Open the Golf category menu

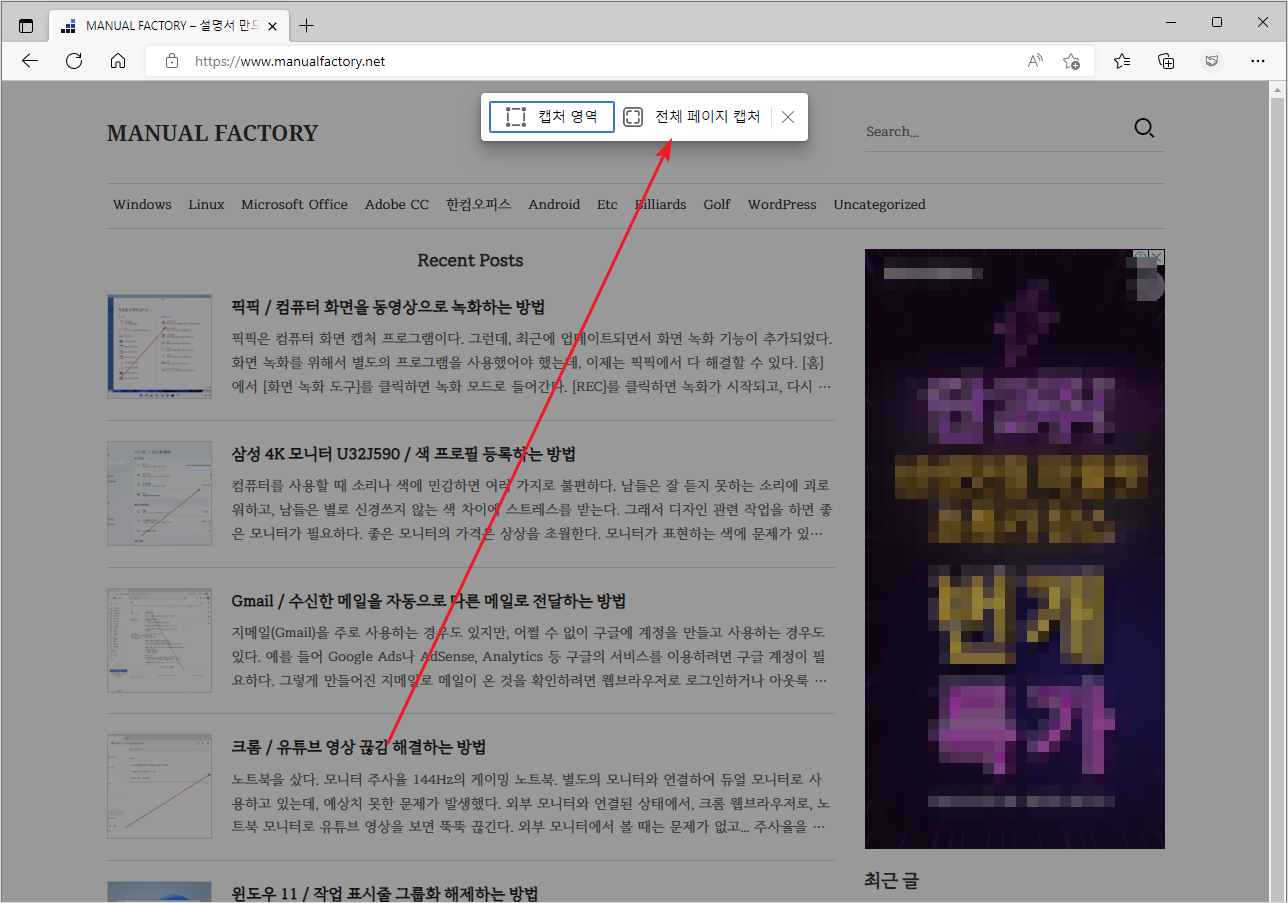[717, 204]
